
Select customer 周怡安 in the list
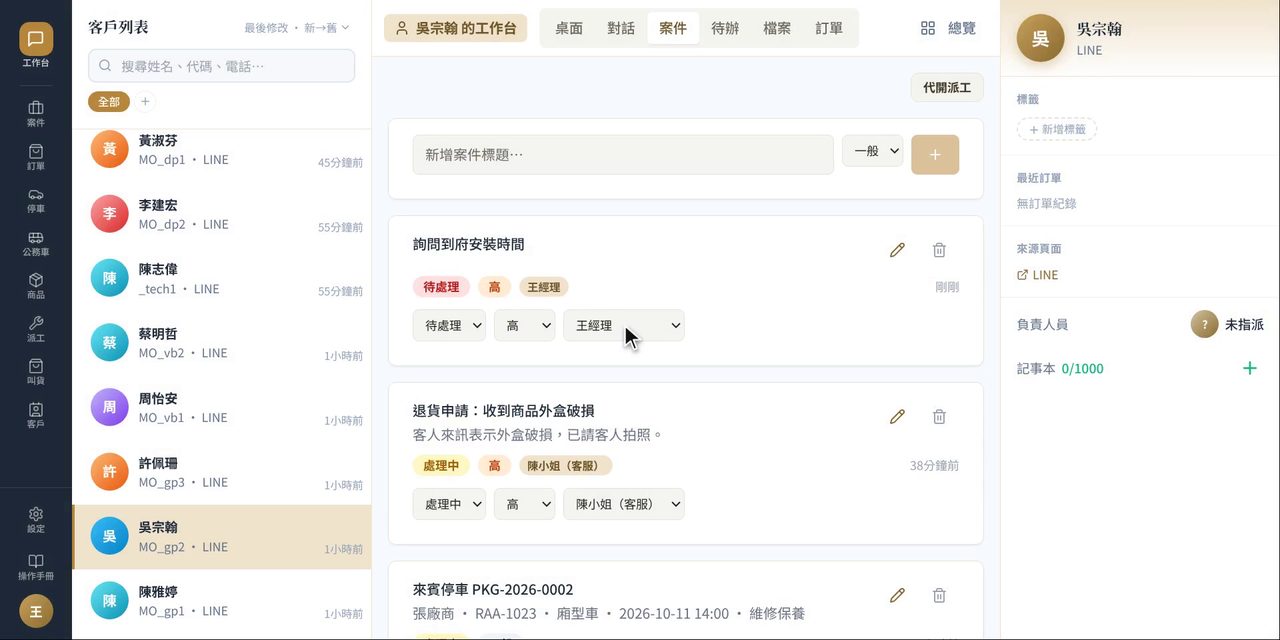tap(222, 407)
